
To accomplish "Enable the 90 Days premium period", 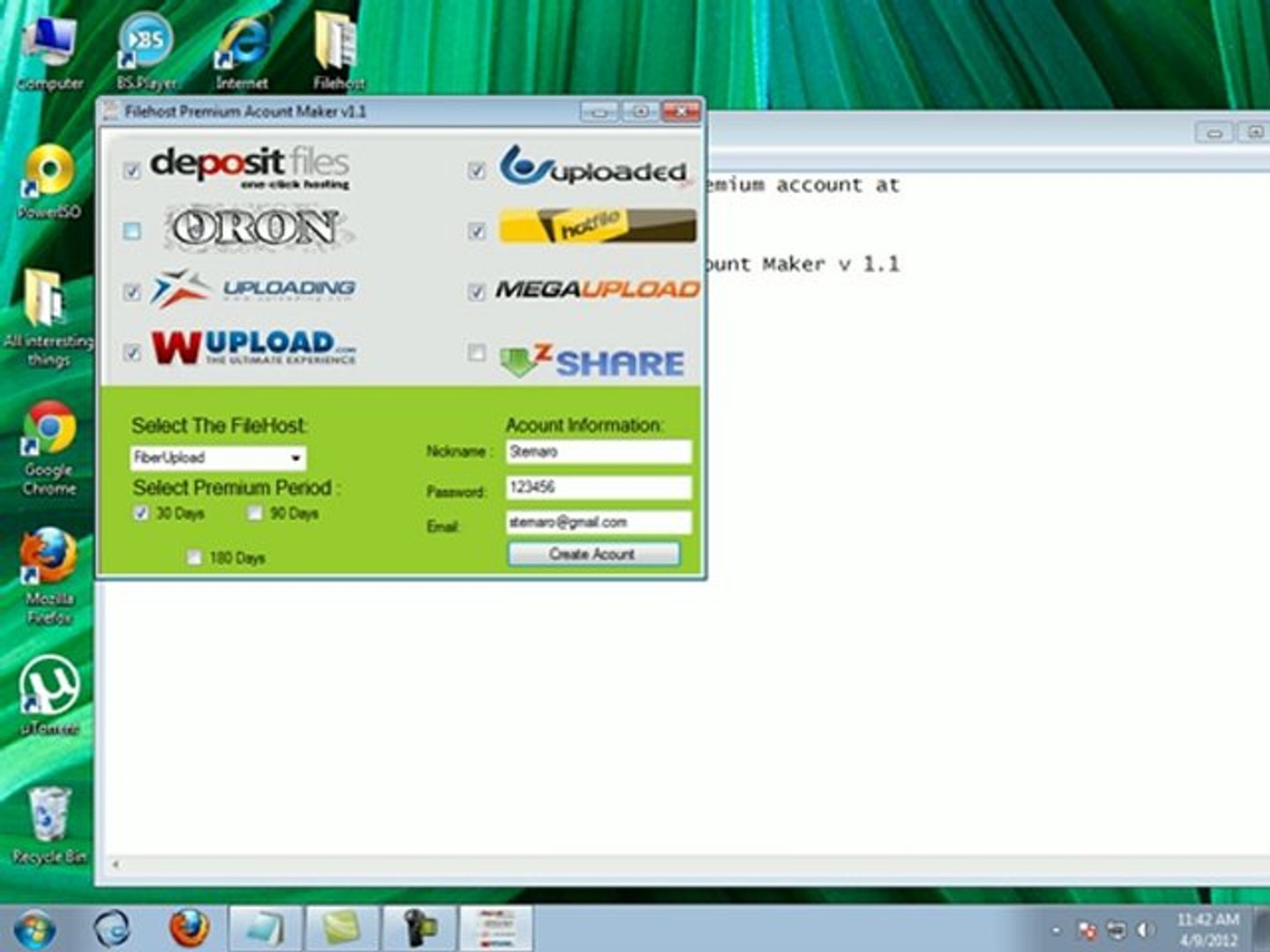I will pyautogui.click(x=255, y=513).
